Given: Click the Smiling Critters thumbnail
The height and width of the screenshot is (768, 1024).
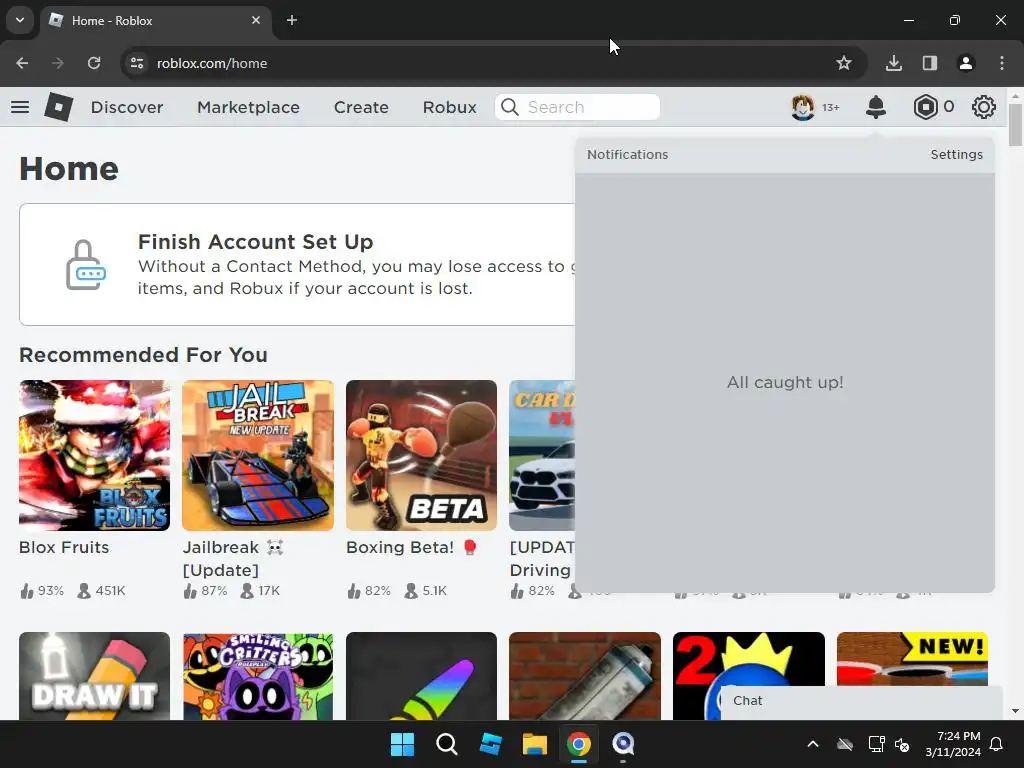Looking at the screenshot, I should [x=258, y=676].
